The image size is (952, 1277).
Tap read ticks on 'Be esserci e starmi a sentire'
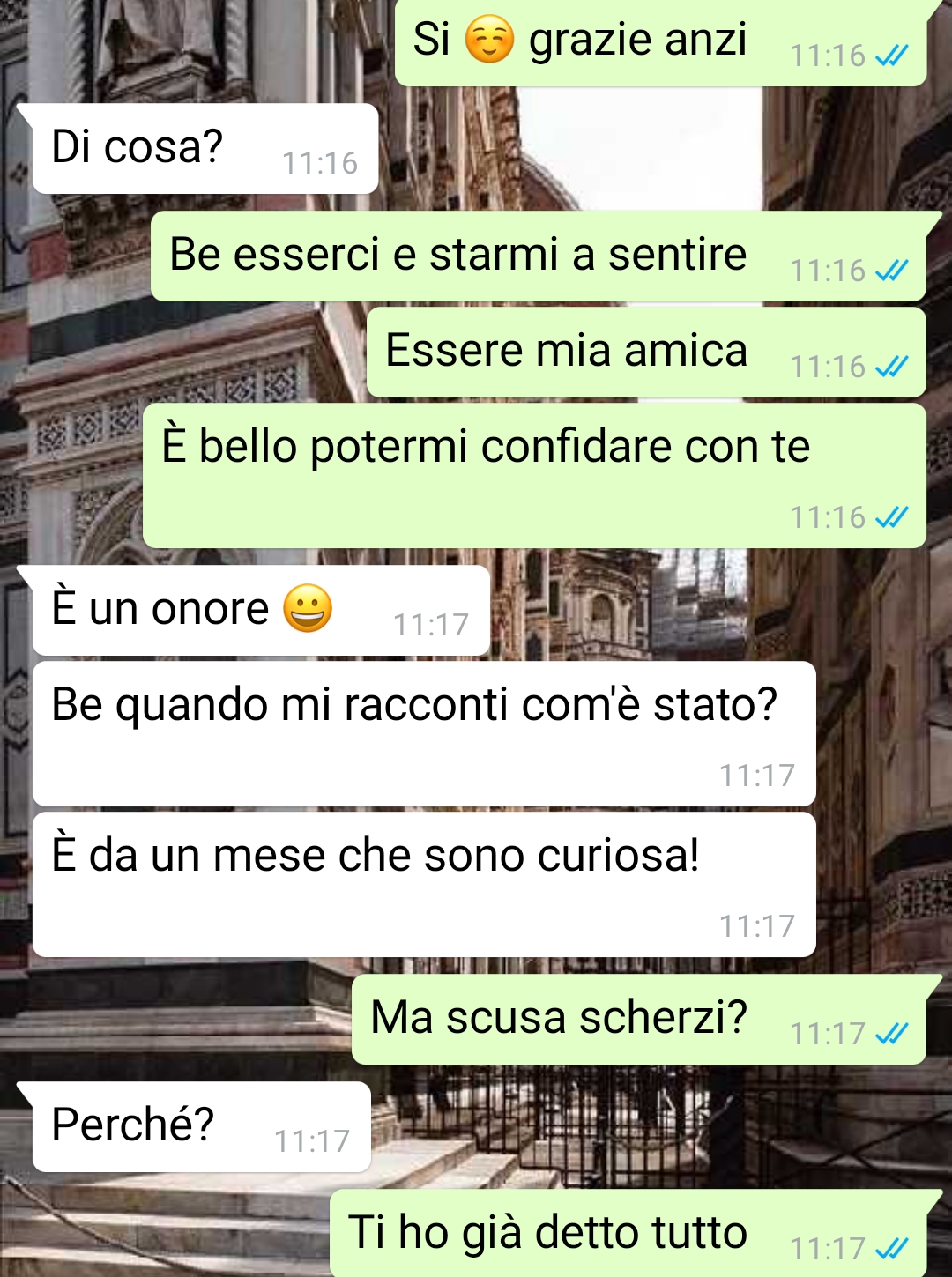892,271
